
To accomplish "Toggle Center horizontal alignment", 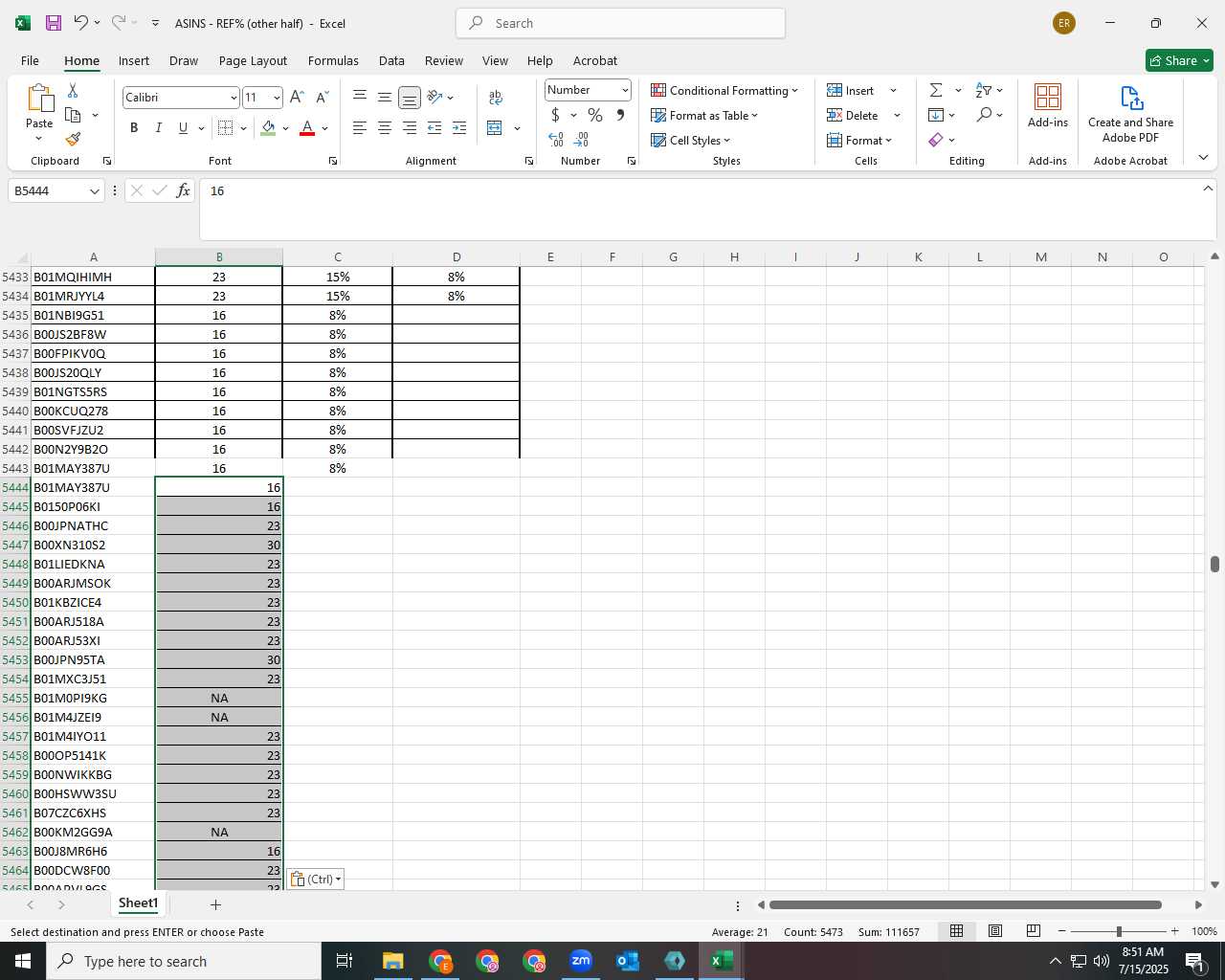I will 385,128.
